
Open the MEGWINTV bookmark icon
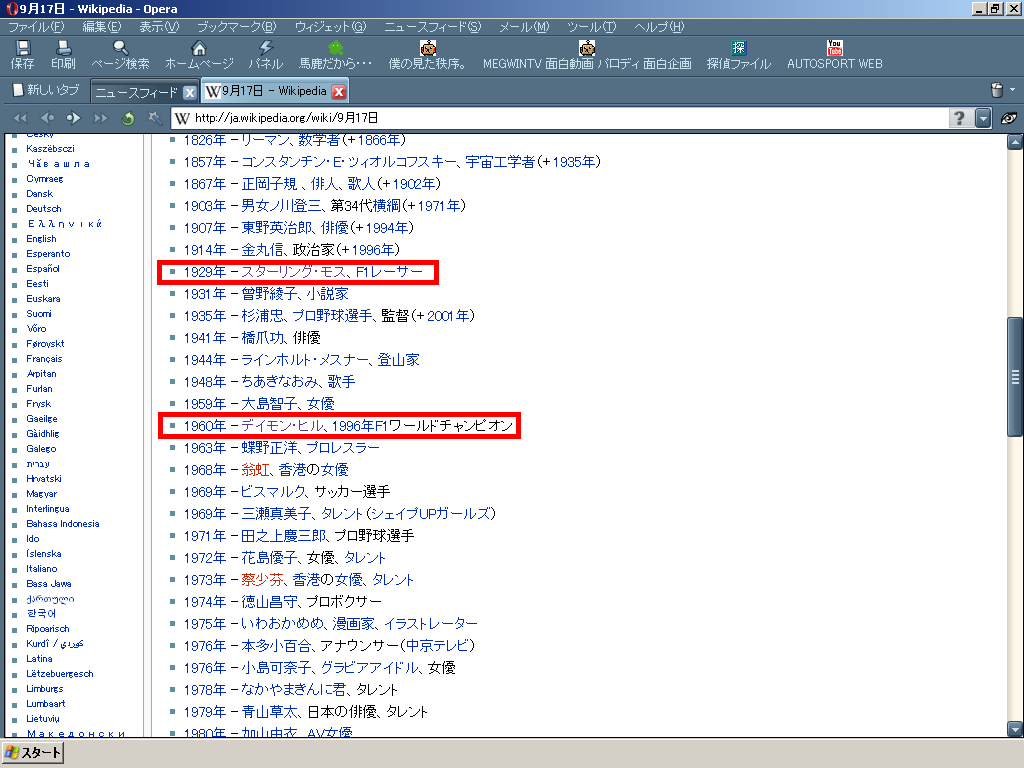[586, 48]
